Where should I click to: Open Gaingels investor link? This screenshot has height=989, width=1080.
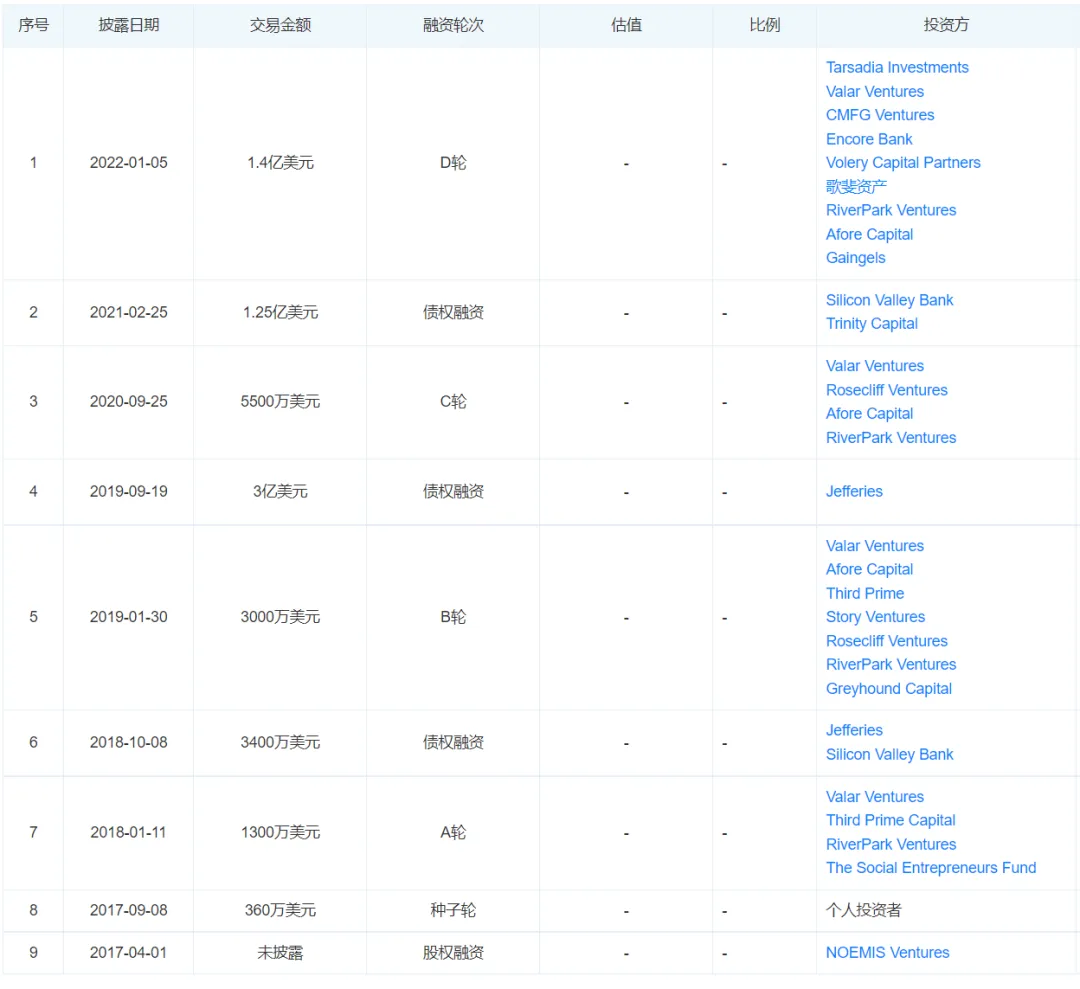(855, 258)
